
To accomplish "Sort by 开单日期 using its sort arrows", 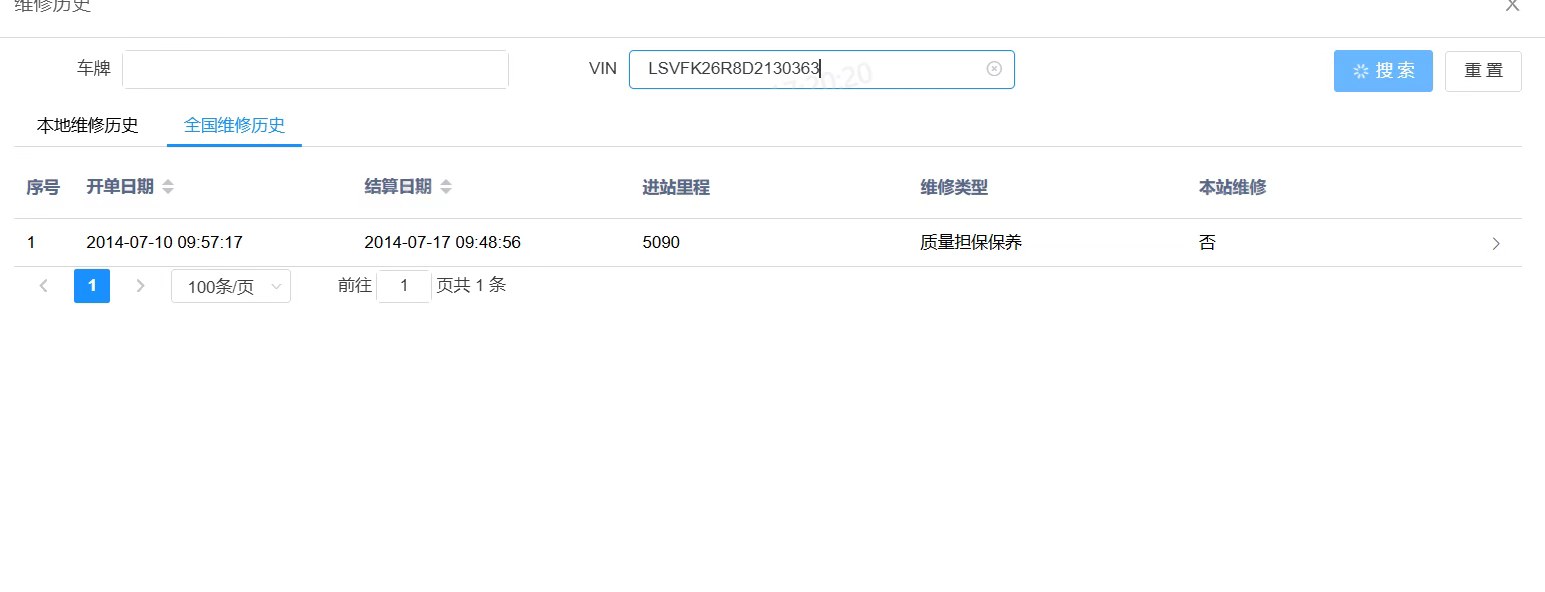I will (168, 187).
